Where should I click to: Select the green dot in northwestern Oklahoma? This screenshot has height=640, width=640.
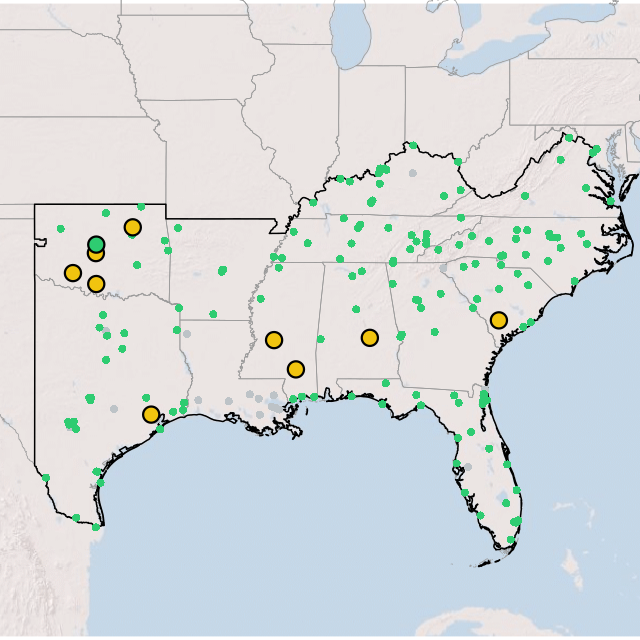coord(61,229)
